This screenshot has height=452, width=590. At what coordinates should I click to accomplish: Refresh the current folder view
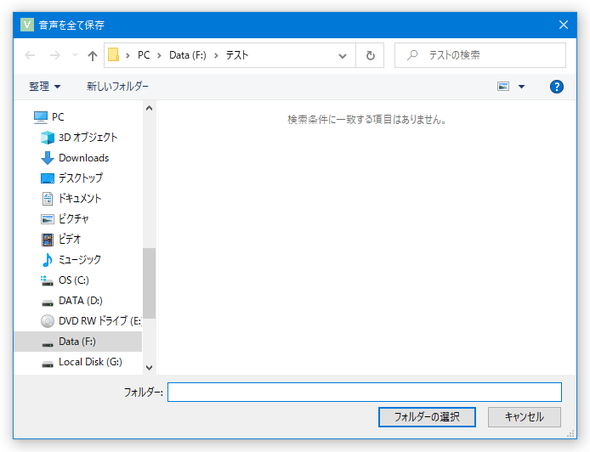click(x=370, y=56)
